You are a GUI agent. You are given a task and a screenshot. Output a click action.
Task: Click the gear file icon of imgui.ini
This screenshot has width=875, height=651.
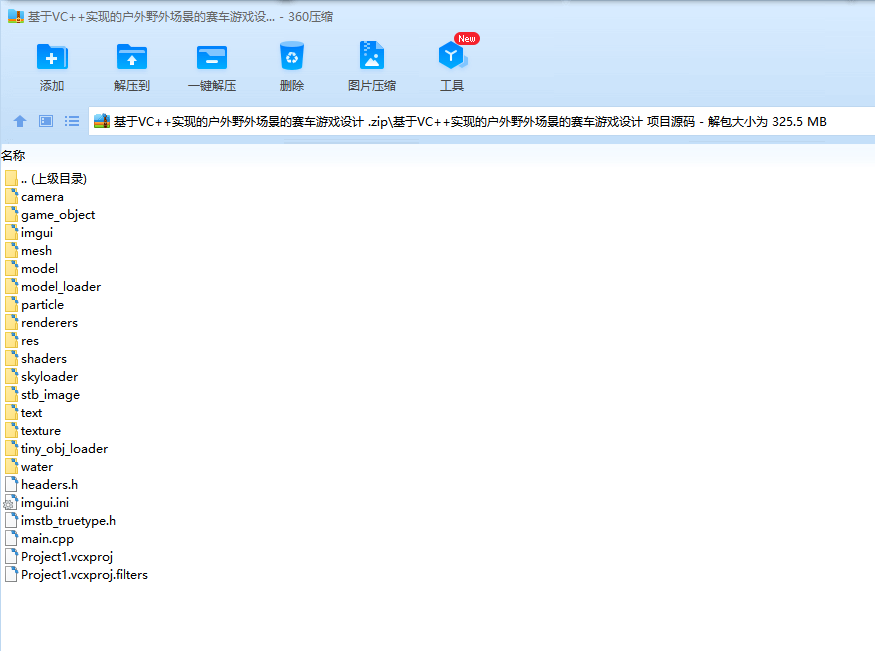[11, 503]
